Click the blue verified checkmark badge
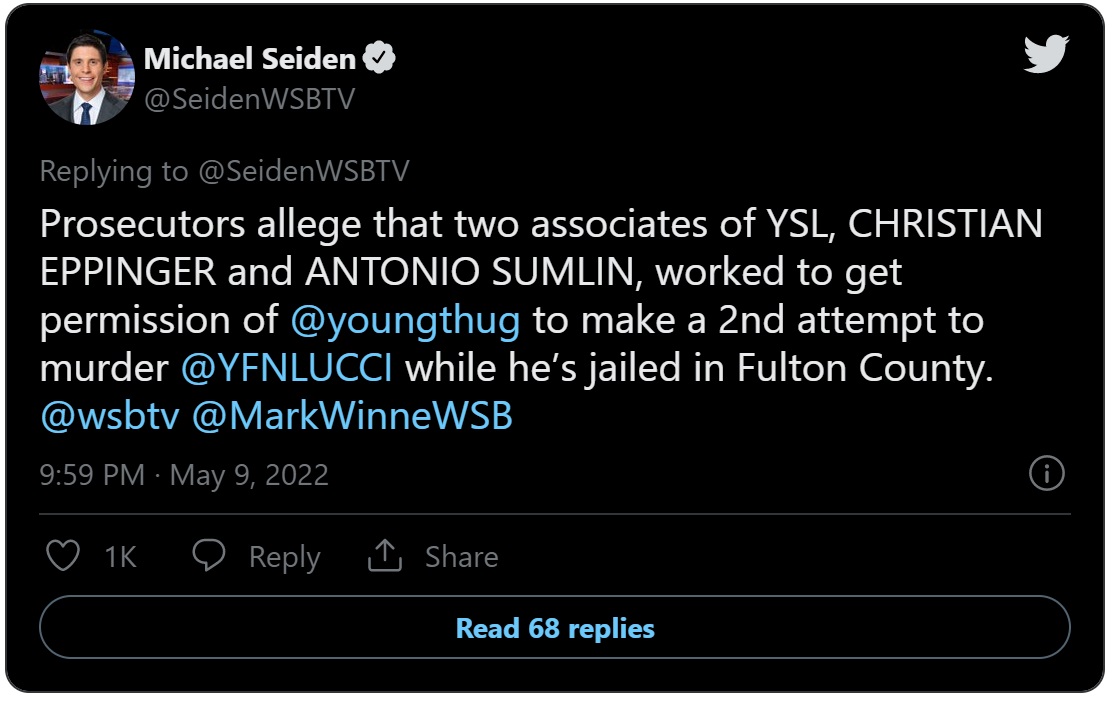The height and width of the screenshot is (703, 1113). pos(380,58)
